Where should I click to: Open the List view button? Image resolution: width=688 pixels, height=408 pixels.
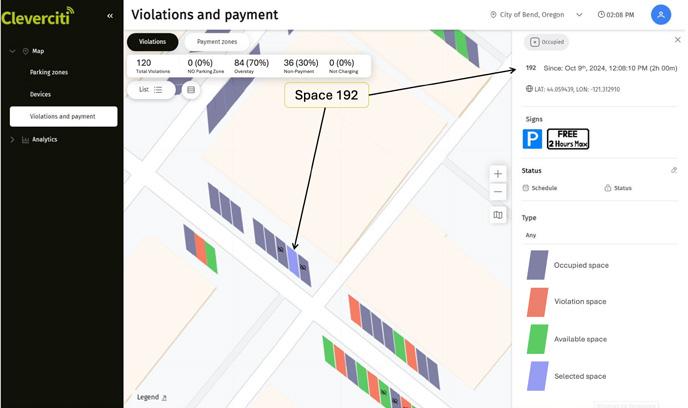pyautogui.click(x=151, y=90)
